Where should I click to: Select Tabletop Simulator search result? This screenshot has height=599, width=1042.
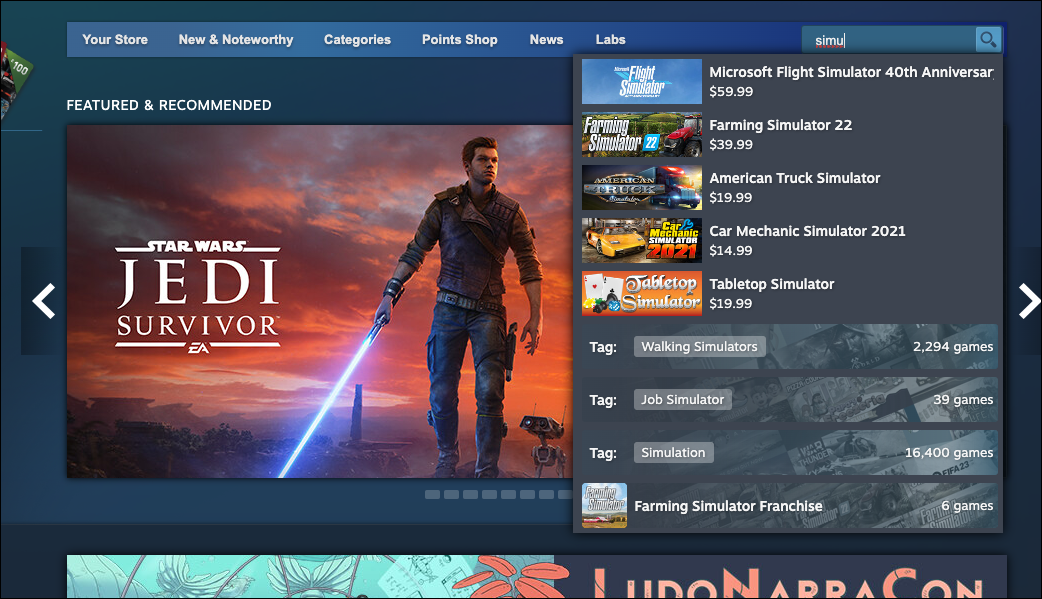(789, 293)
